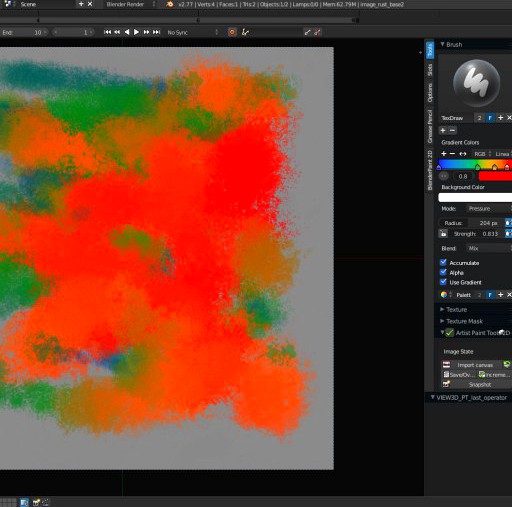Switch to the Slots tab
This screenshot has width=512, height=507.
430,70
